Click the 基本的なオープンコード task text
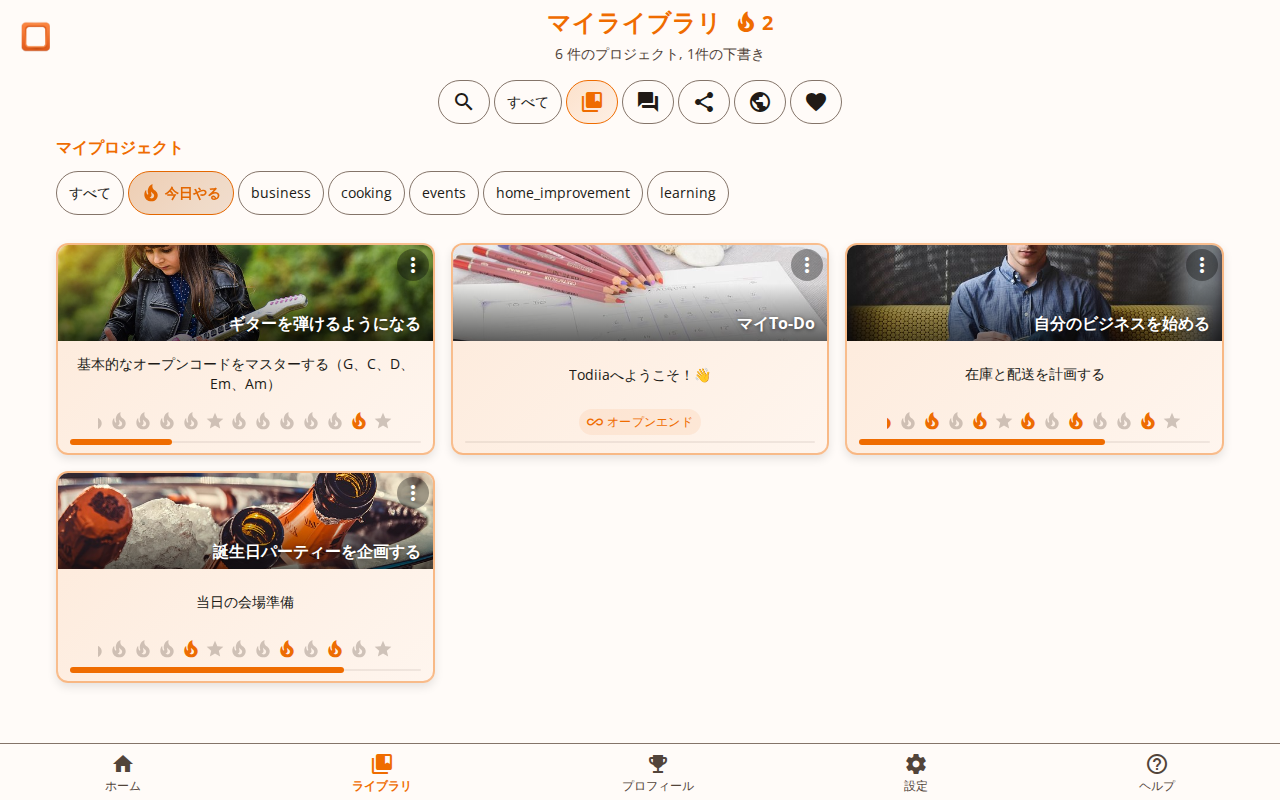Image resolution: width=1280 pixels, height=800 pixels. (x=245, y=374)
